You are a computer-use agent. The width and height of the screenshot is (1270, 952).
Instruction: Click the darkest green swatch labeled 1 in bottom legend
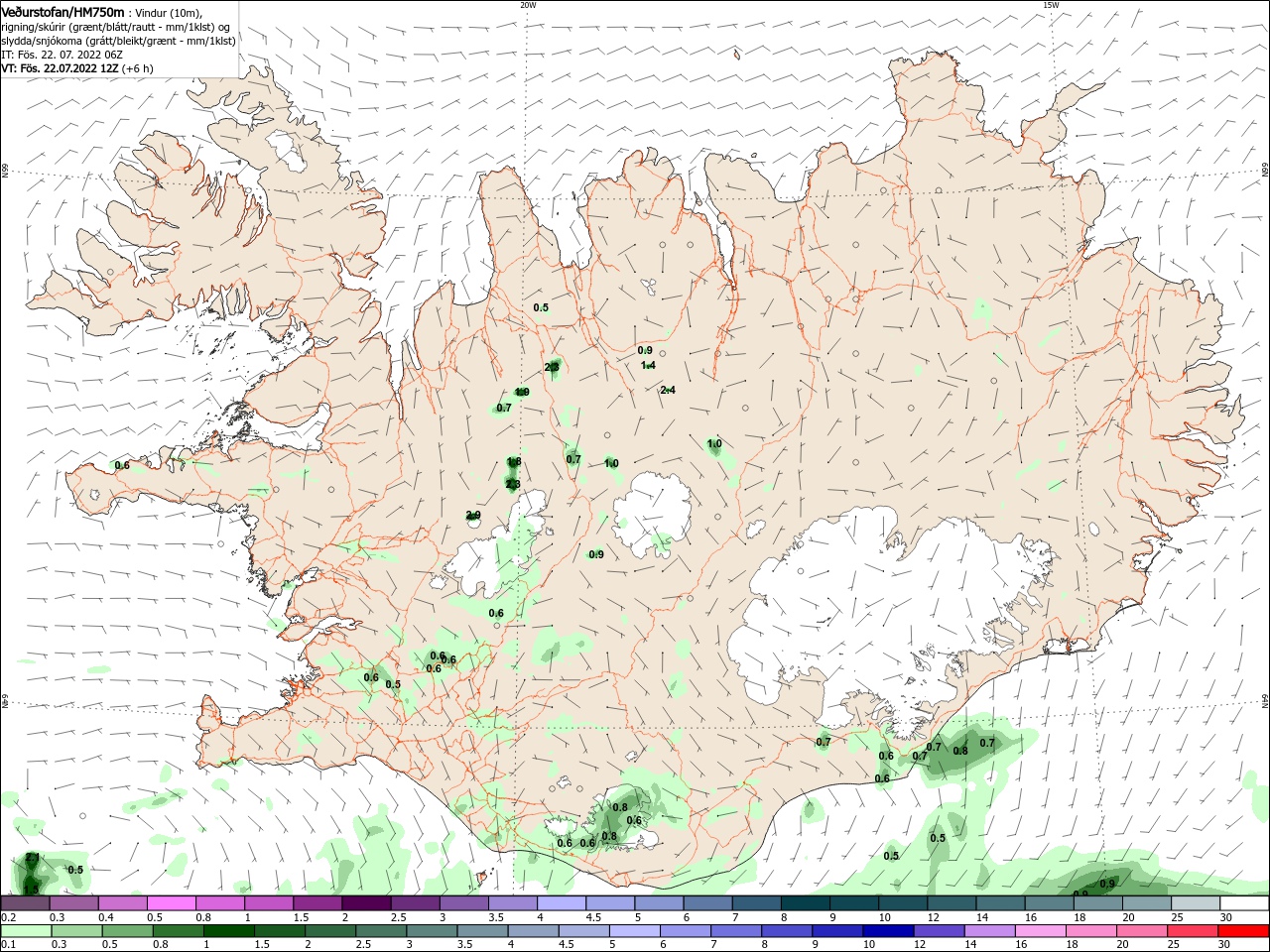pyautogui.click(x=228, y=931)
